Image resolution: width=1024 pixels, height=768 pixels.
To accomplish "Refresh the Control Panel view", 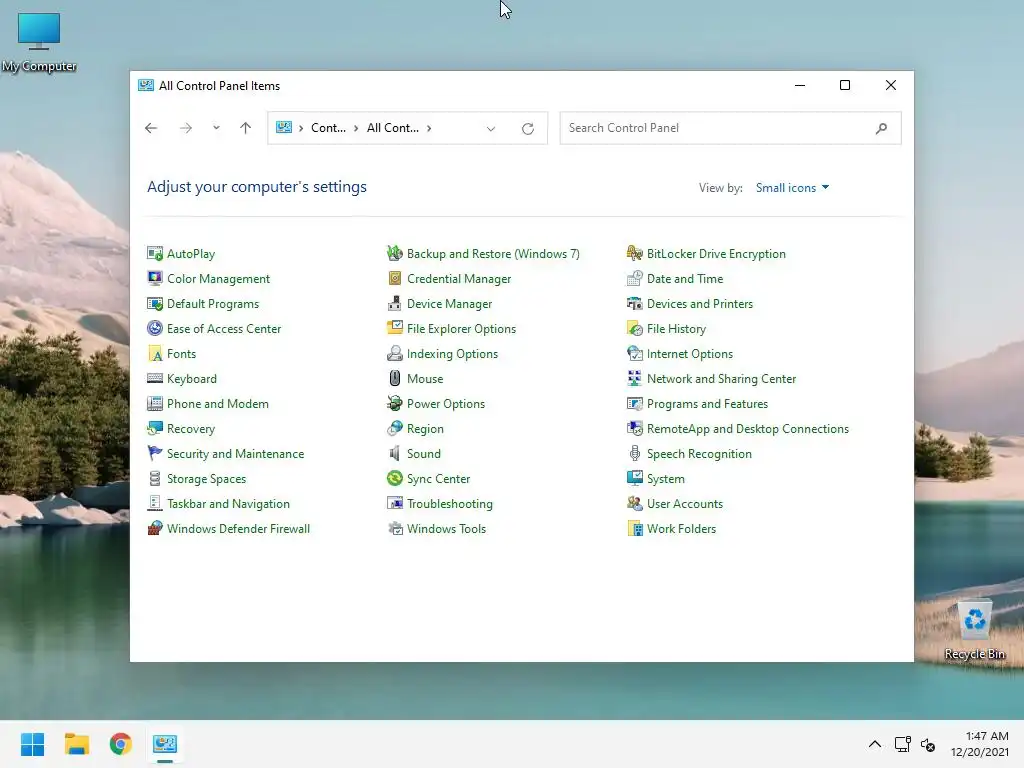I will [528, 129].
